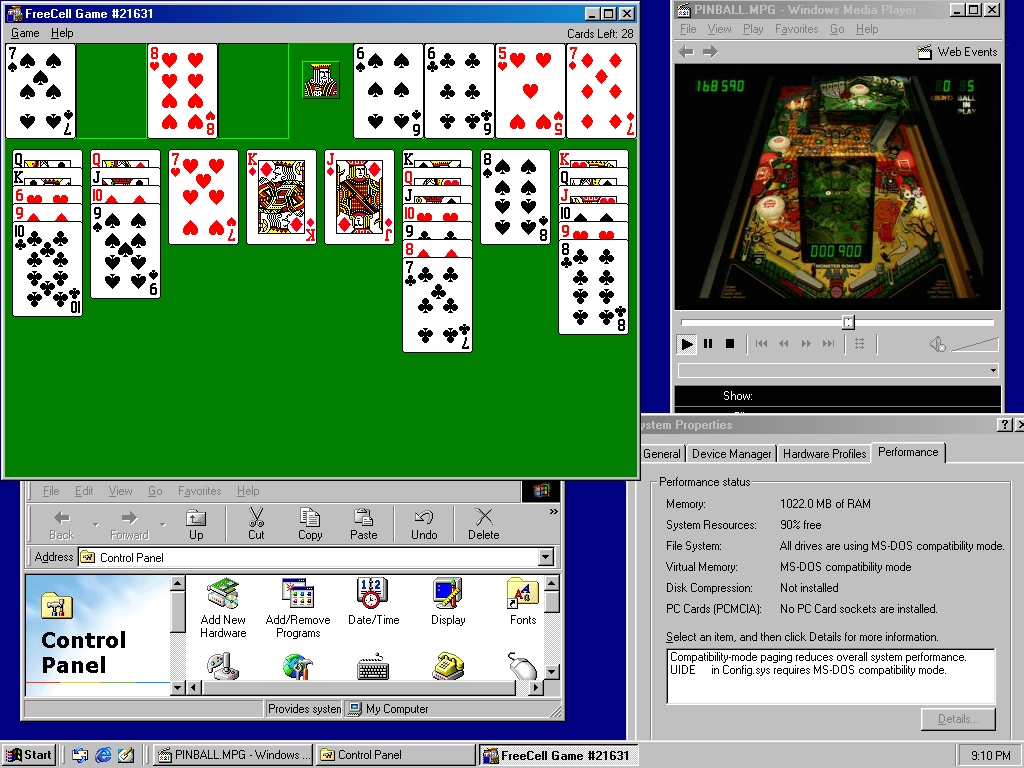Click Skip Back in Media Player
The image size is (1024, 768).
coord(761,344)
